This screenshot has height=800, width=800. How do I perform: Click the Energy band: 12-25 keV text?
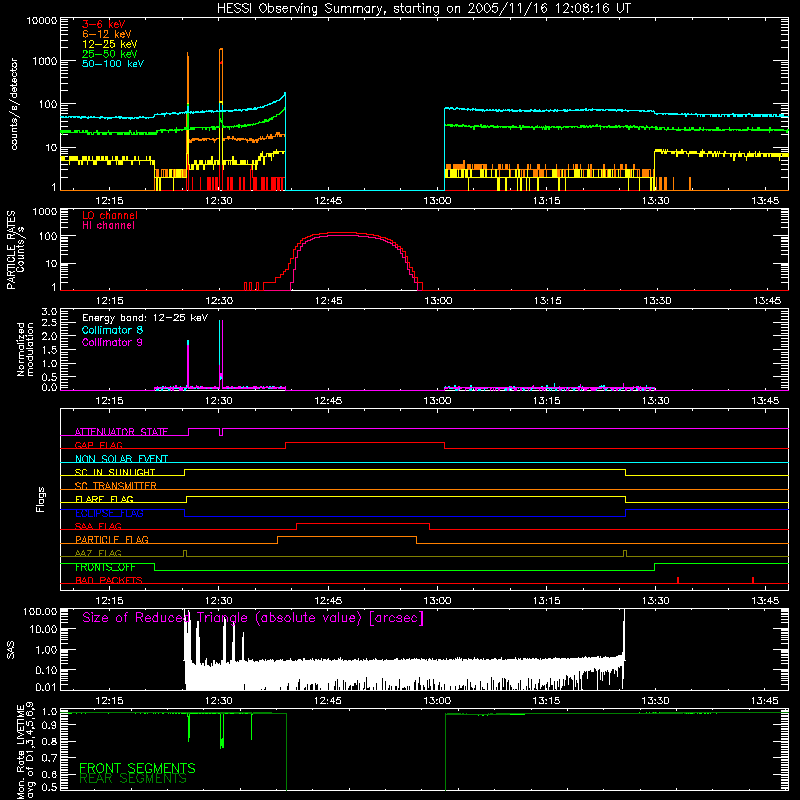(145, 318)
